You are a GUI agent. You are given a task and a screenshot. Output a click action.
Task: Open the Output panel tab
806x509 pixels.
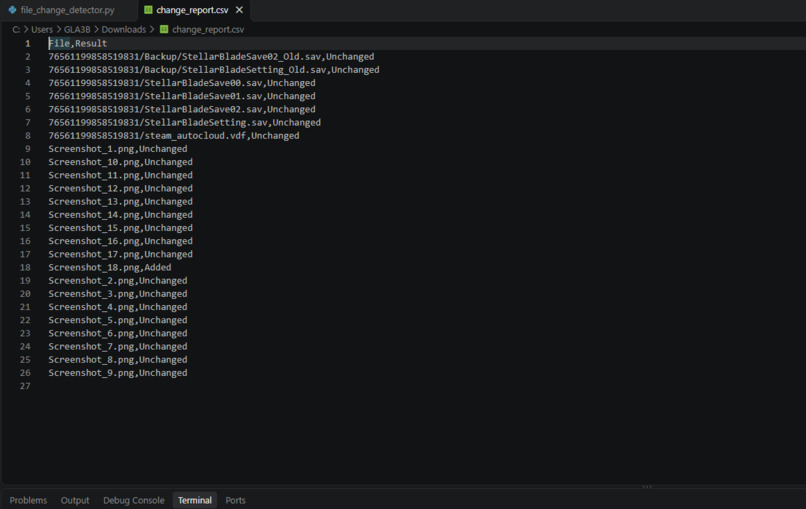click(75, 500)
